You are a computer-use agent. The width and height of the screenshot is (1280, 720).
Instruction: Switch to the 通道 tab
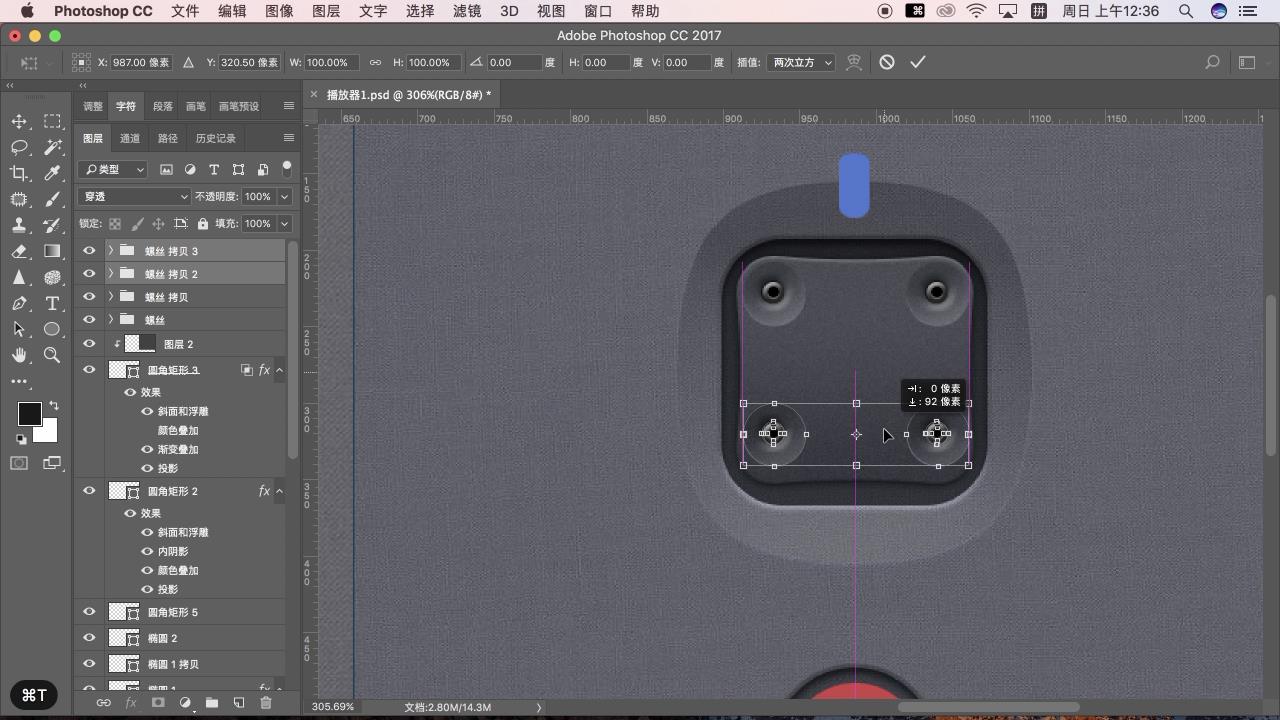pyautogui.click(x=130, y=138)
